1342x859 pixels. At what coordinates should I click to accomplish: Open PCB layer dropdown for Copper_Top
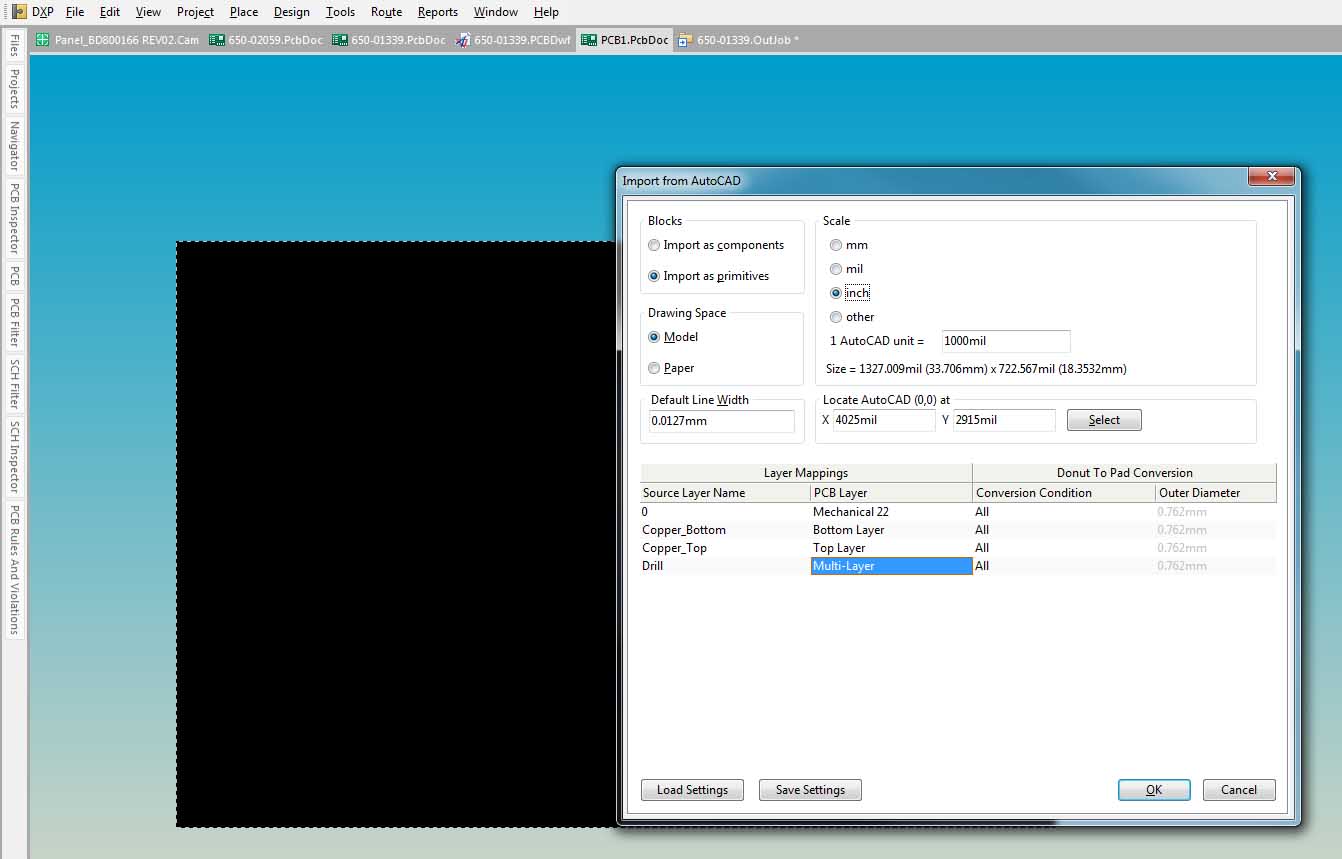tap(891, 548)
